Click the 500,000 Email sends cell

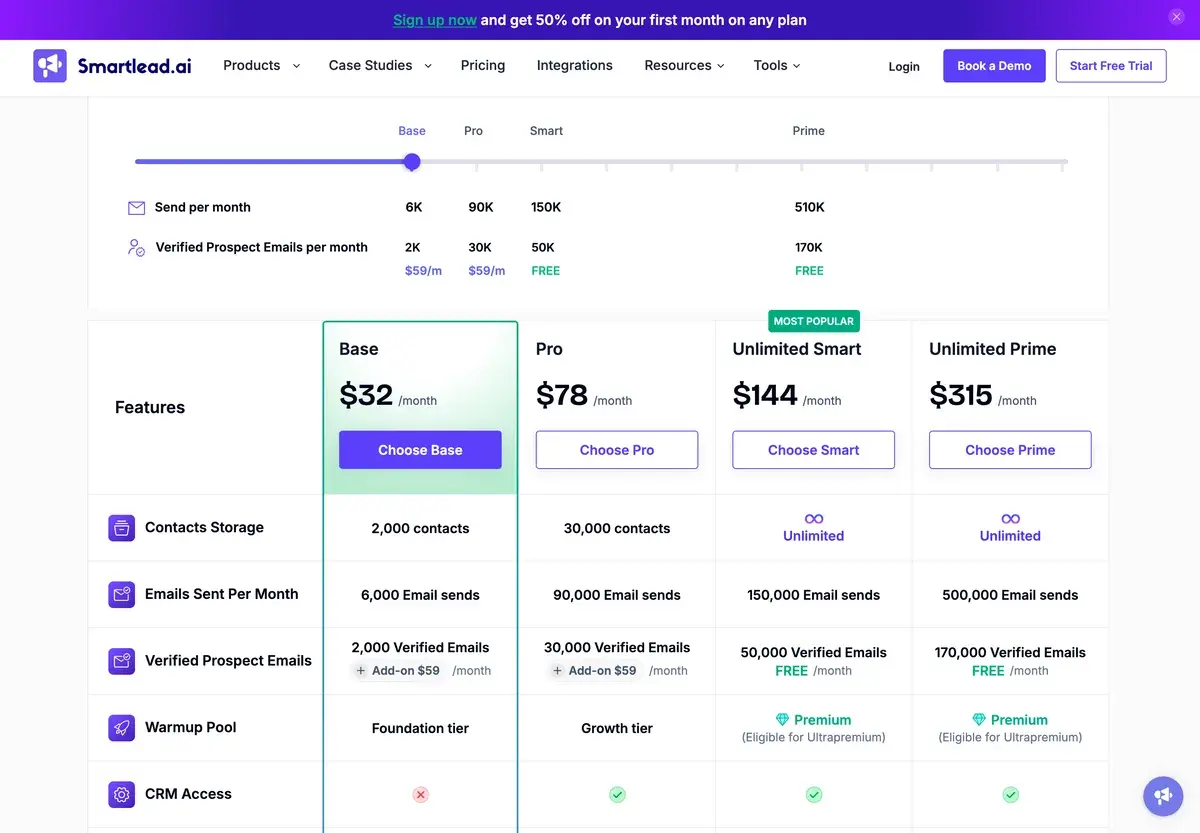click(1010, 595)
